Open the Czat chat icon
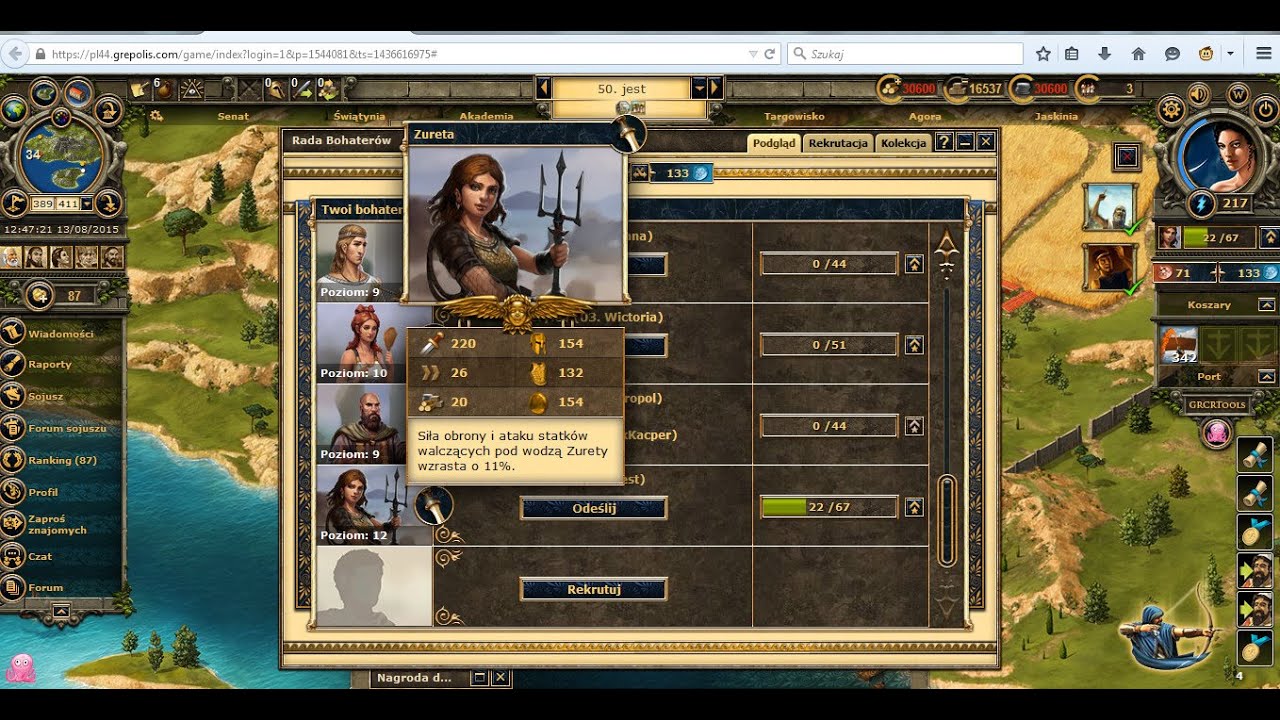The image size is (1280, 720). pos(14,556)
